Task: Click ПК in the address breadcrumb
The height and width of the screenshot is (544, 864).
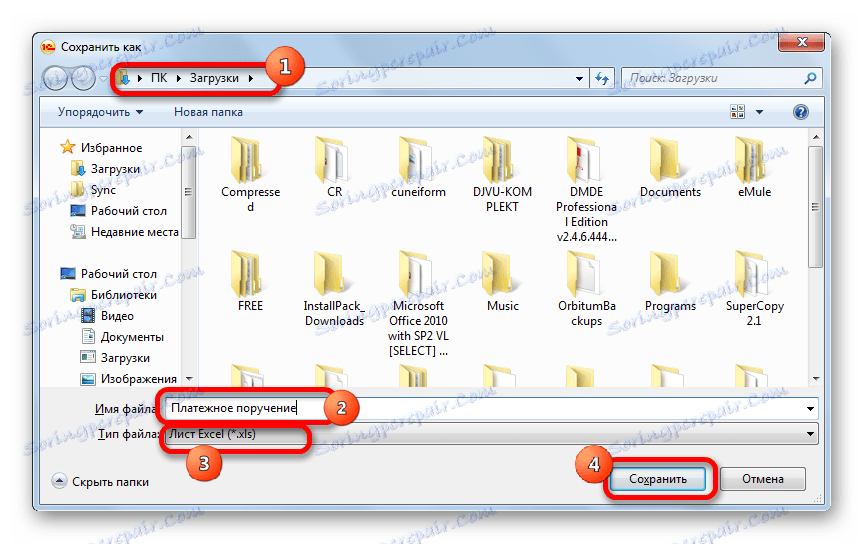Action: point(159,78)
